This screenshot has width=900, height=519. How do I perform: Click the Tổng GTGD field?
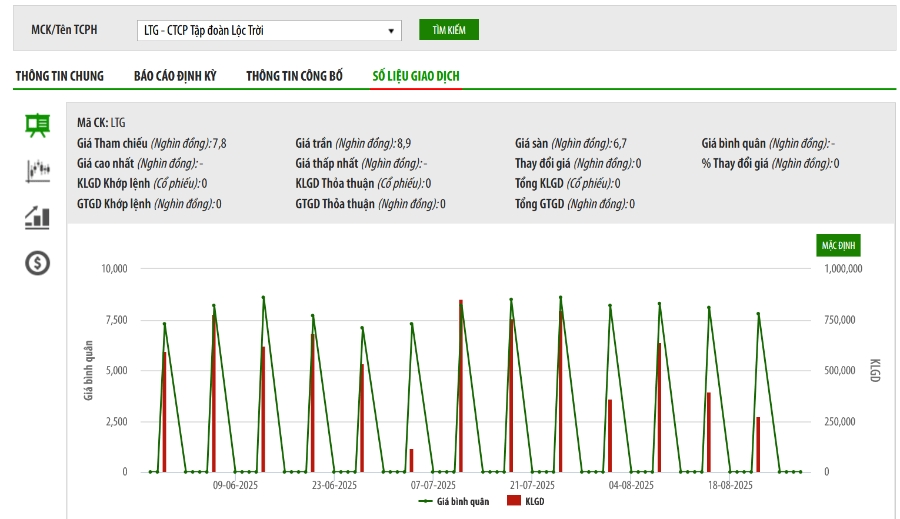575,204
